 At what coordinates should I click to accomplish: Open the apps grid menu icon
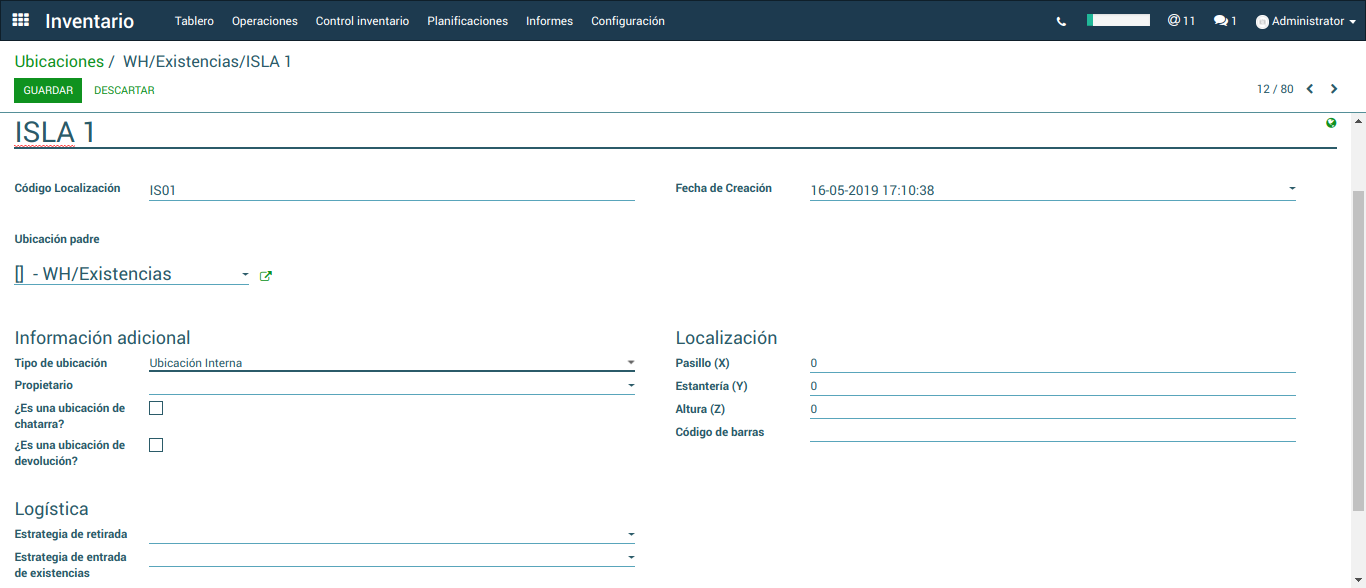pyautogui.click(x=21, y=21)
